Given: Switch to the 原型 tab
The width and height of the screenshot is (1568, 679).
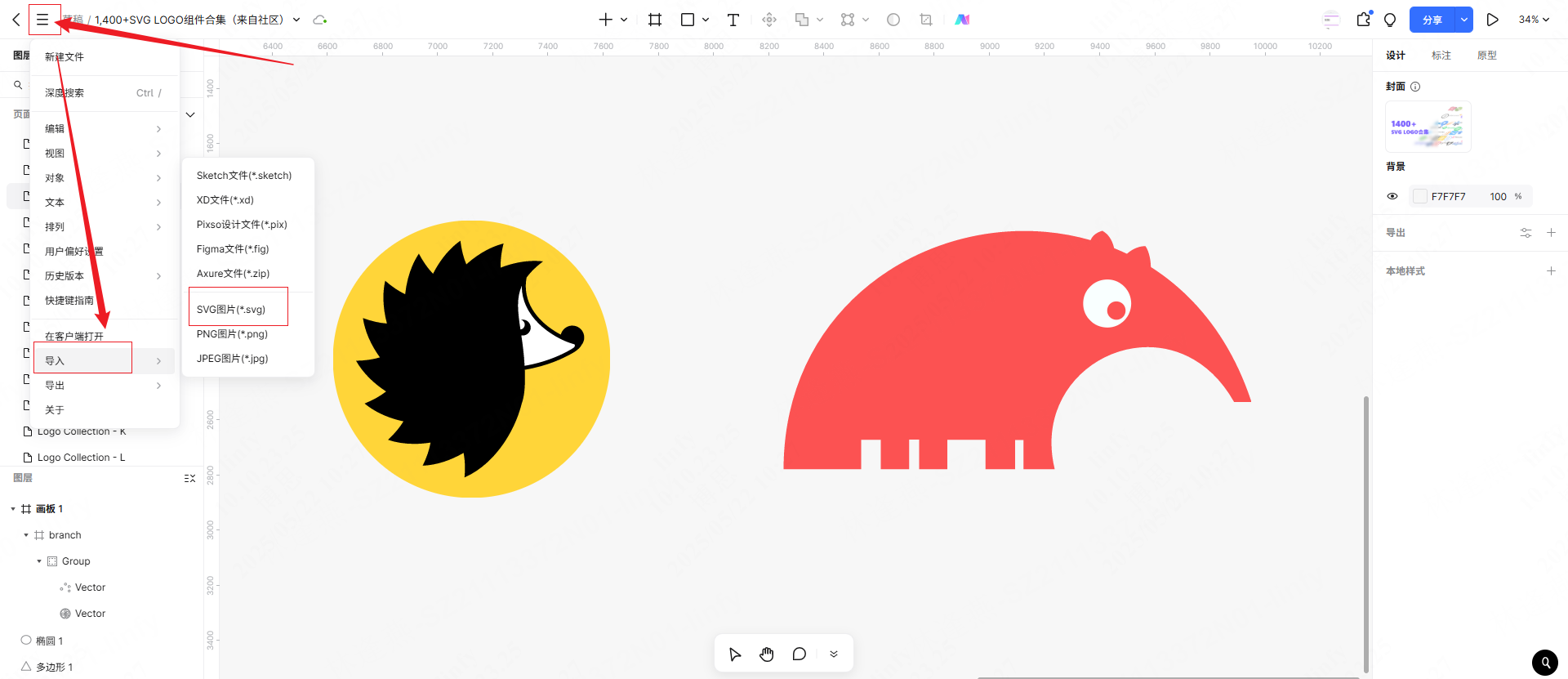Looking at the screenshot, I should coord(1487,56).
